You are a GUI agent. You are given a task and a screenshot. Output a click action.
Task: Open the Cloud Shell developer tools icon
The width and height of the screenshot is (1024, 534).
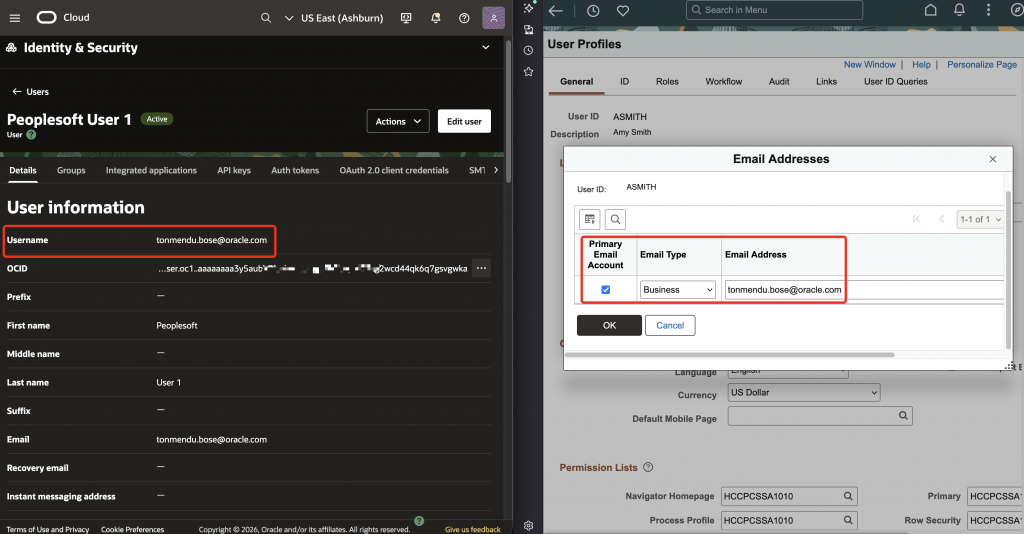click(406, 18)
